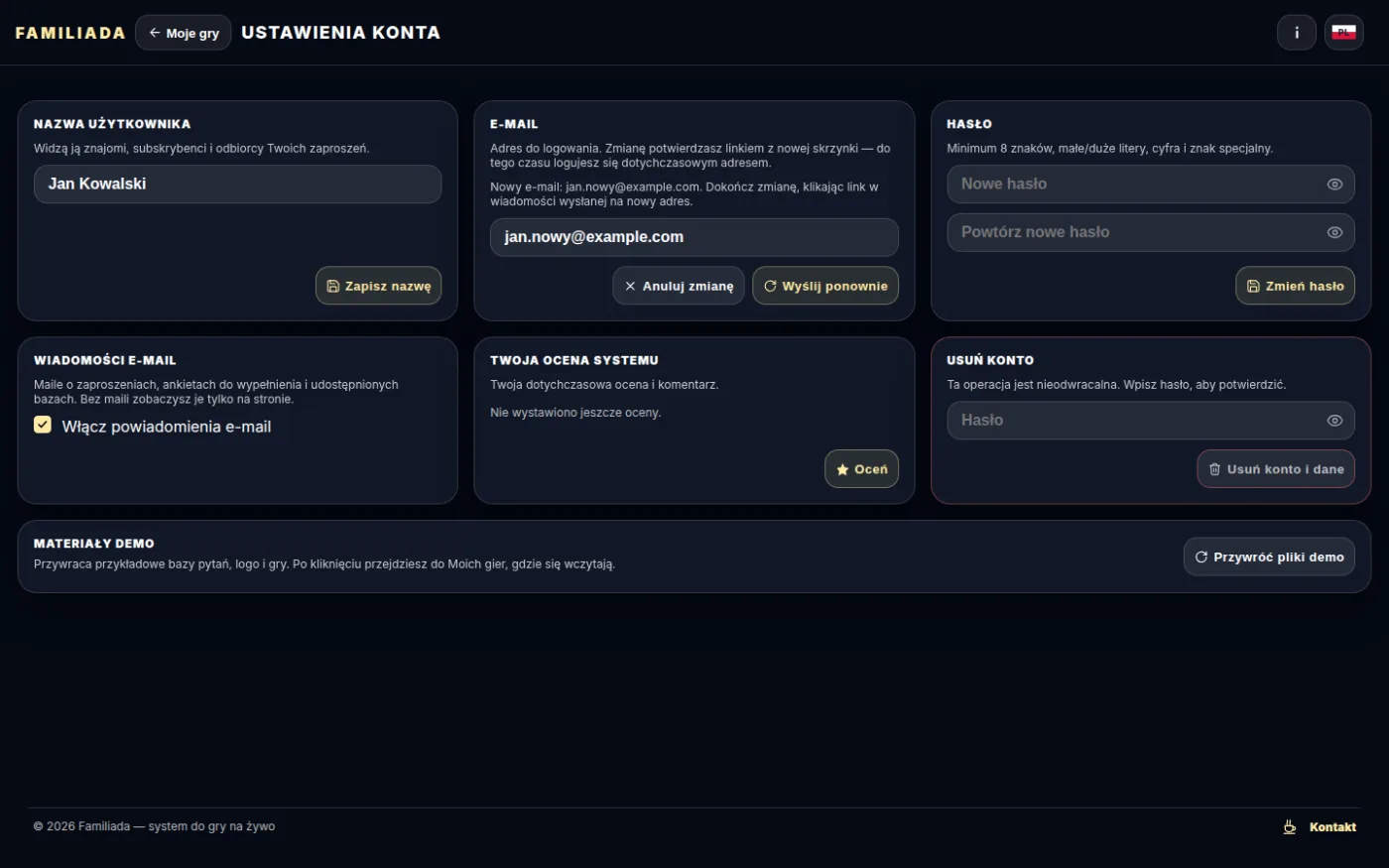Click the FAMILIADA logo text
This screenshot has width=1389, height=868.
click(x=70, y=33)
